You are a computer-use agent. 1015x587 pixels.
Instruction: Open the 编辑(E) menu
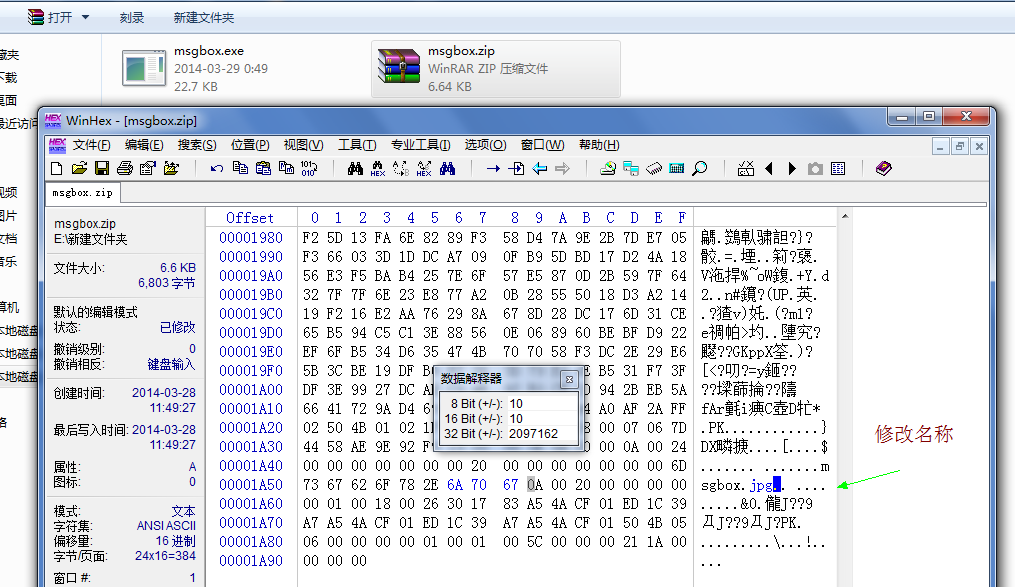click(x=144, y=145)
